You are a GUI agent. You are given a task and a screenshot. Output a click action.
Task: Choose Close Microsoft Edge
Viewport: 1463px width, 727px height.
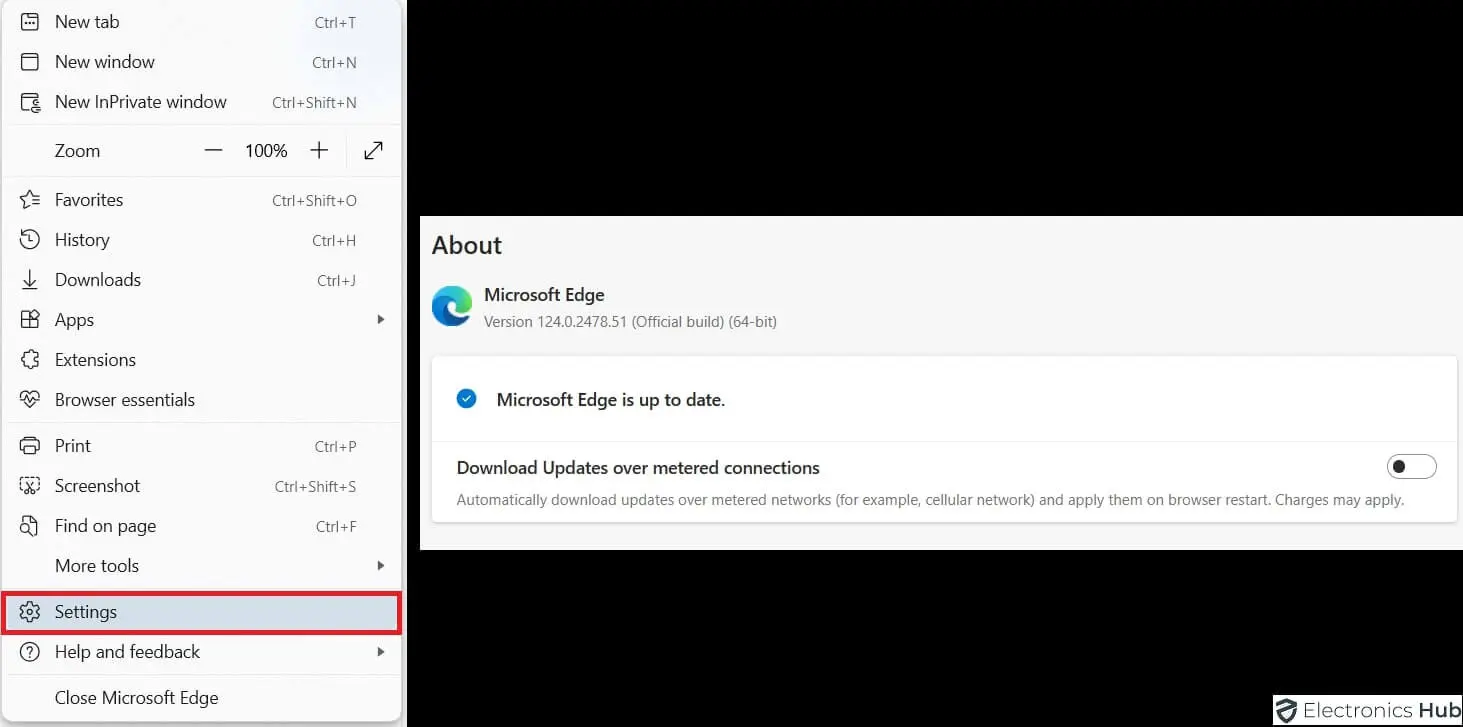click(201, 698)
